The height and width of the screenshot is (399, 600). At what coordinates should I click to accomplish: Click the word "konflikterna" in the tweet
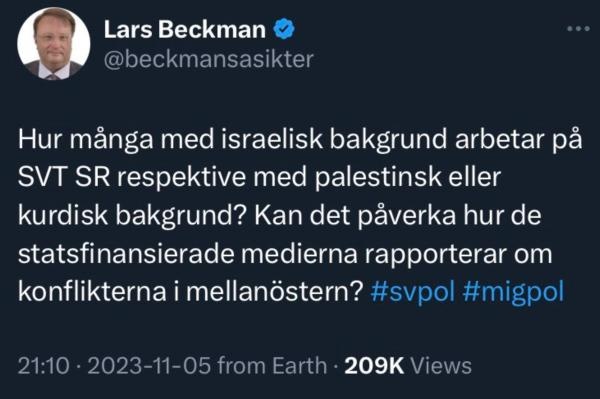(92, 292)
